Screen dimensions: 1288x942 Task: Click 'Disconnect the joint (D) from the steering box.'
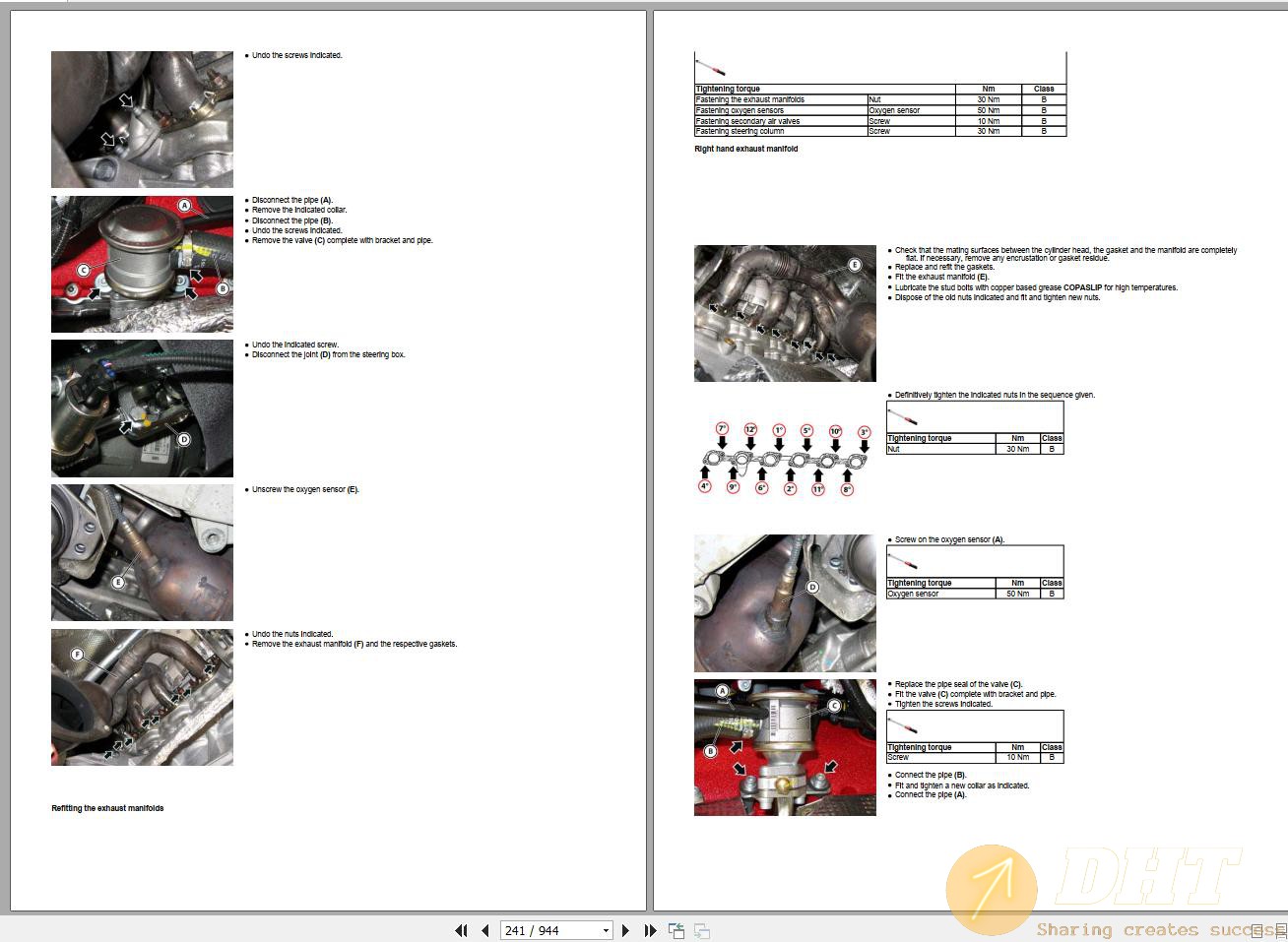328,354
